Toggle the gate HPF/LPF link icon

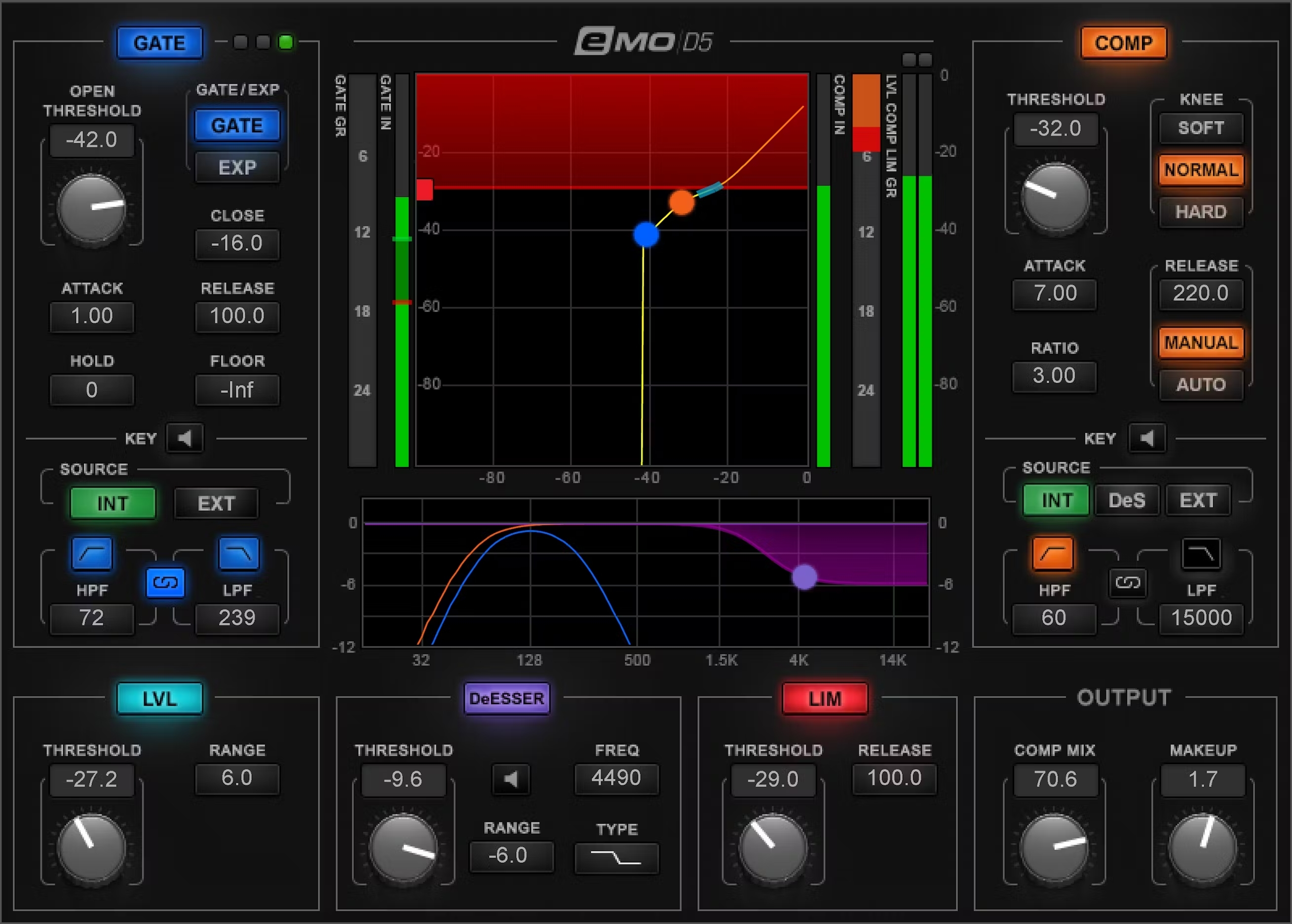[x=165, y=582]
